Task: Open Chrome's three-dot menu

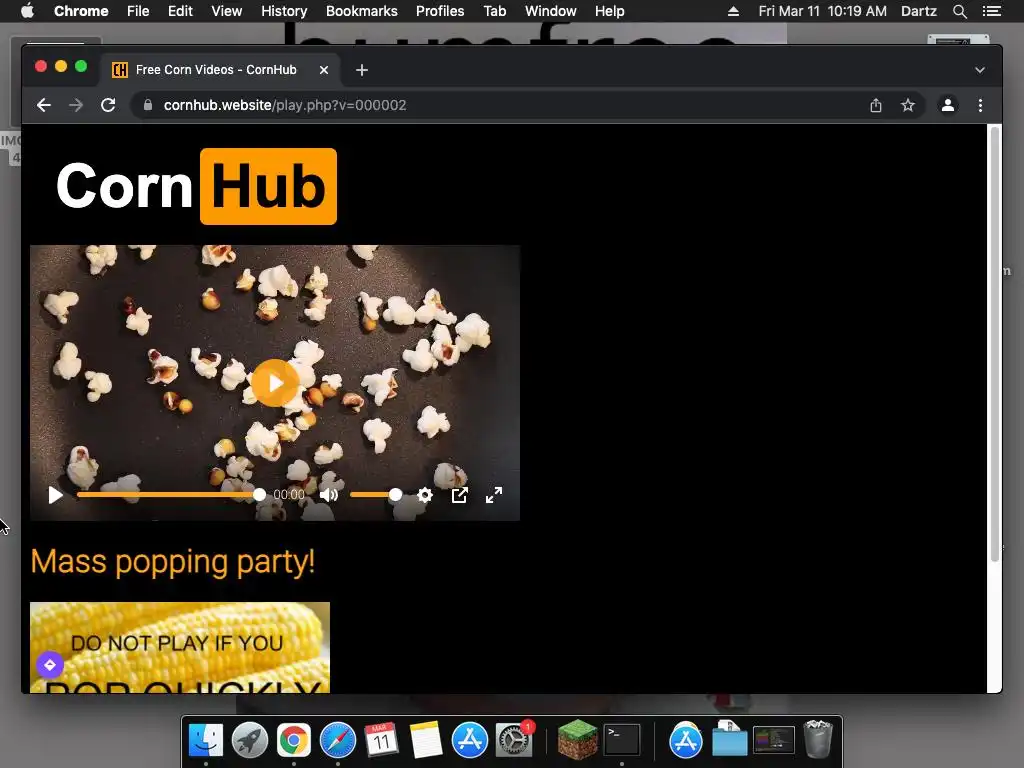Action: point(980,105)
